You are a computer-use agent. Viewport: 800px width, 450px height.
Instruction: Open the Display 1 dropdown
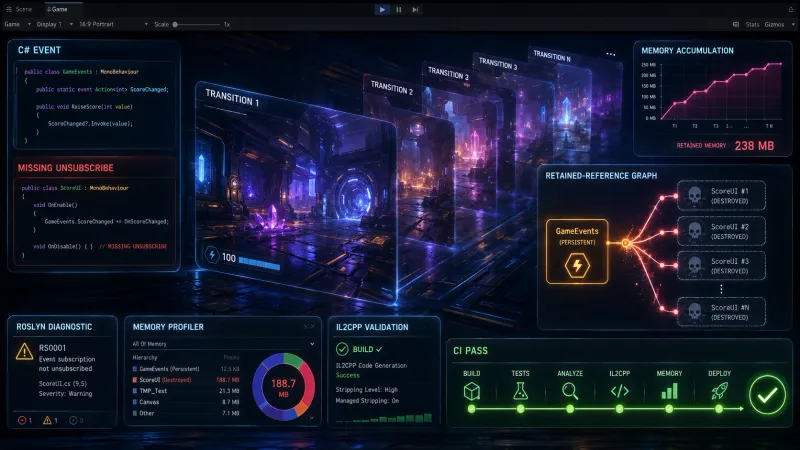point(55,24)
